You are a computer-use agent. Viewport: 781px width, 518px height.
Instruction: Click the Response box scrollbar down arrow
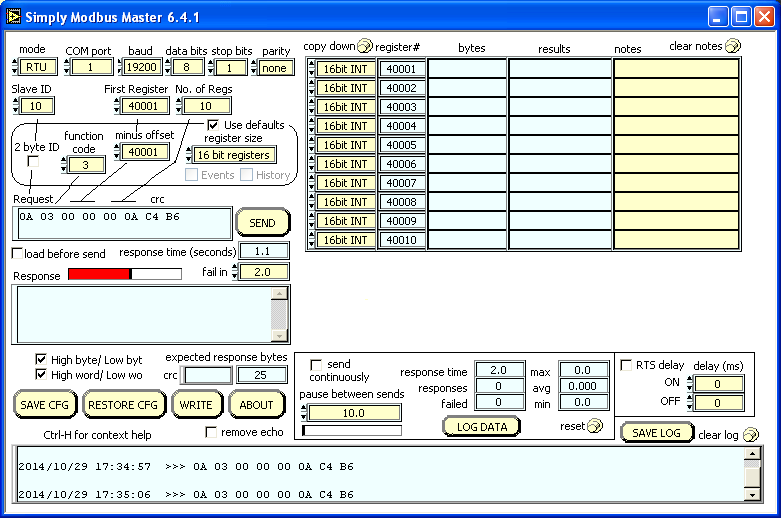[279, 336]
